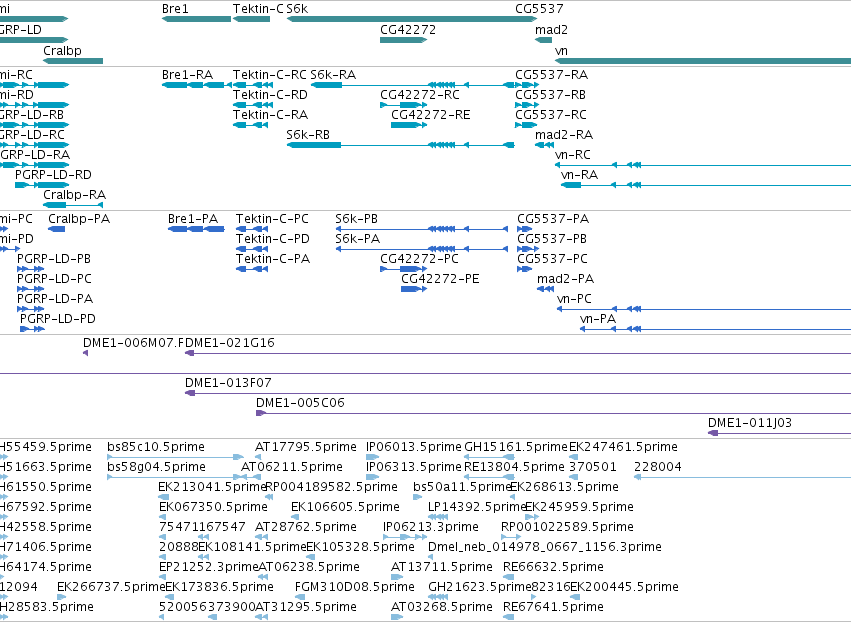Select the Bre1 gene label
The width and height of the screenshot is (851, 622).
[175, 9]
